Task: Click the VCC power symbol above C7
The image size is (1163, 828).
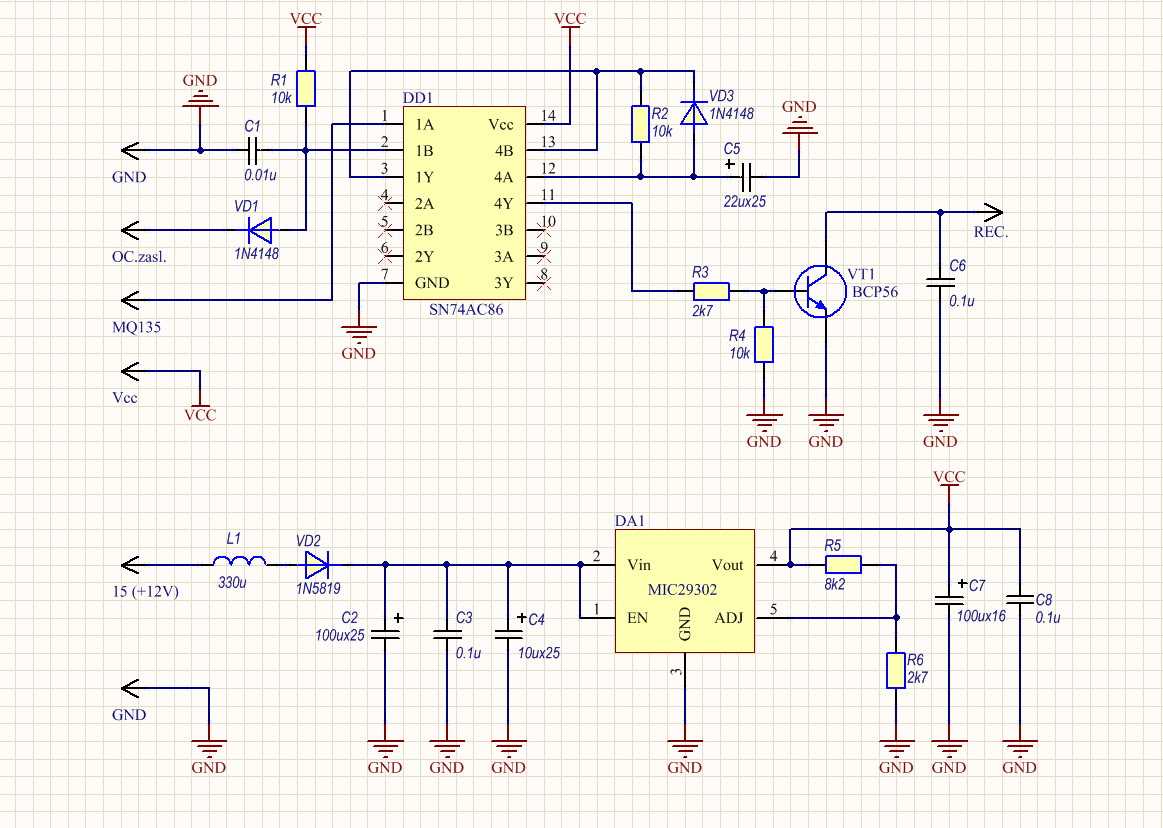Action: 949,479
